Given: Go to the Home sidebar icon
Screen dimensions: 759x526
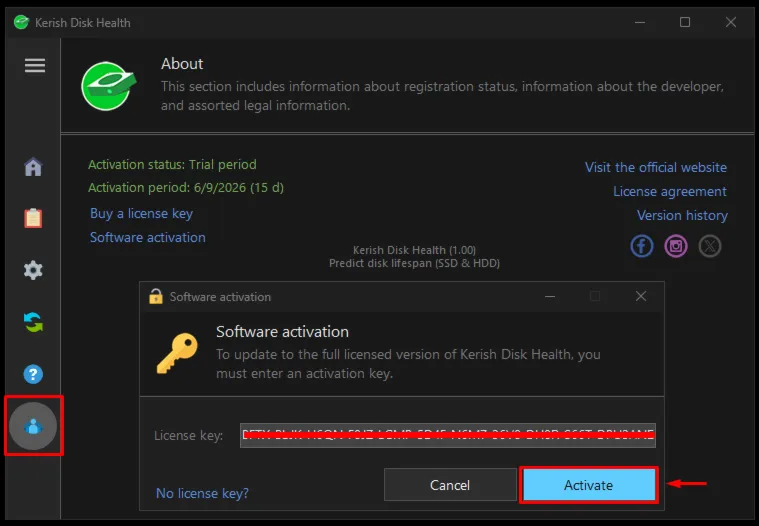Looking at the screenshot, I should point(33,167).
